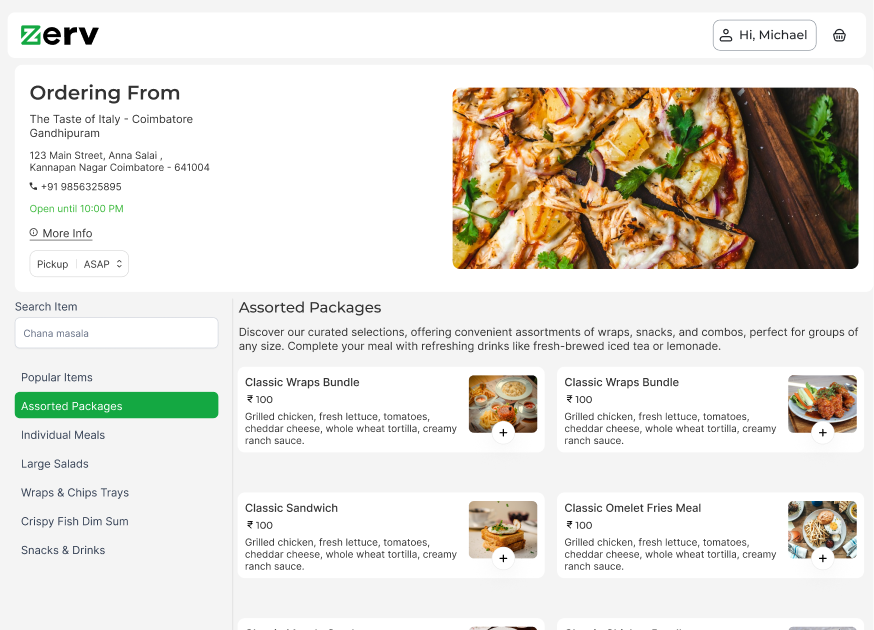View the Wraps & Chips Trays section
Viewport: 874px width, 630px height.
(x=75, y=492)
